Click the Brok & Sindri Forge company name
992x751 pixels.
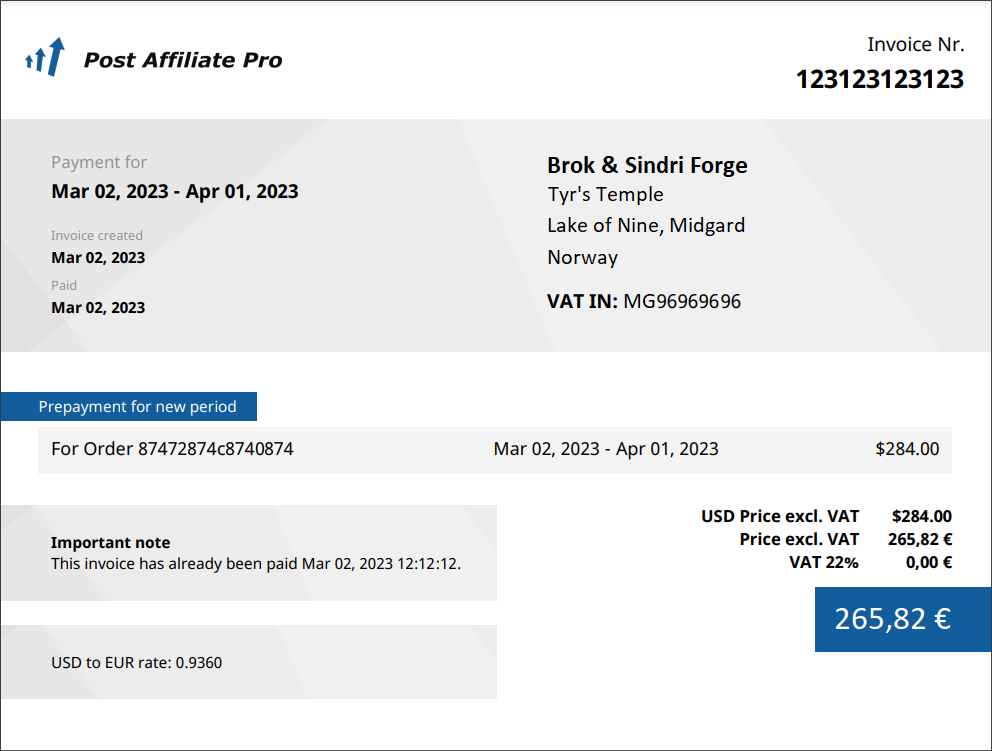pyautogui.click(x=647, y=165)
